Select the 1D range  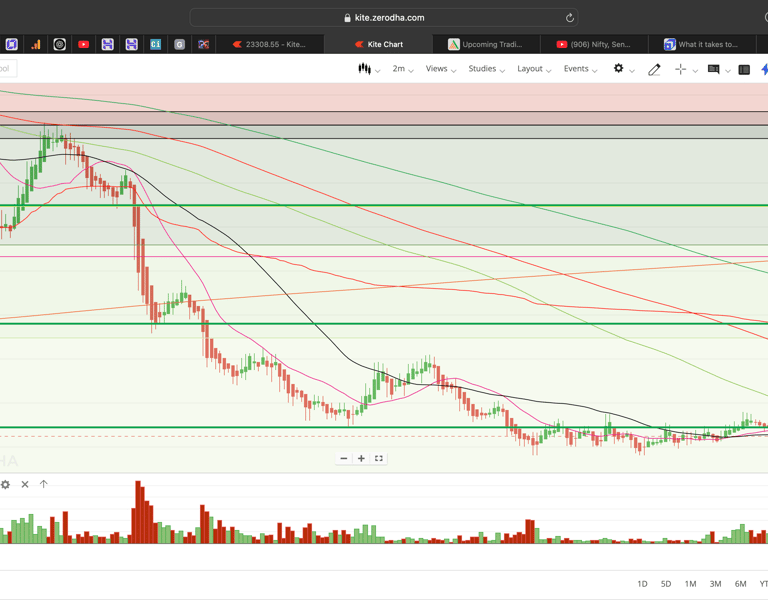pyautogui.click(x=642, y=584)
